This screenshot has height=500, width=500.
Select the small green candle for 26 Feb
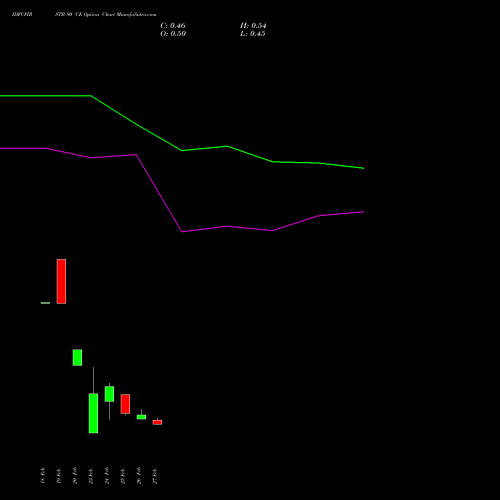click(x=141, y=417)
